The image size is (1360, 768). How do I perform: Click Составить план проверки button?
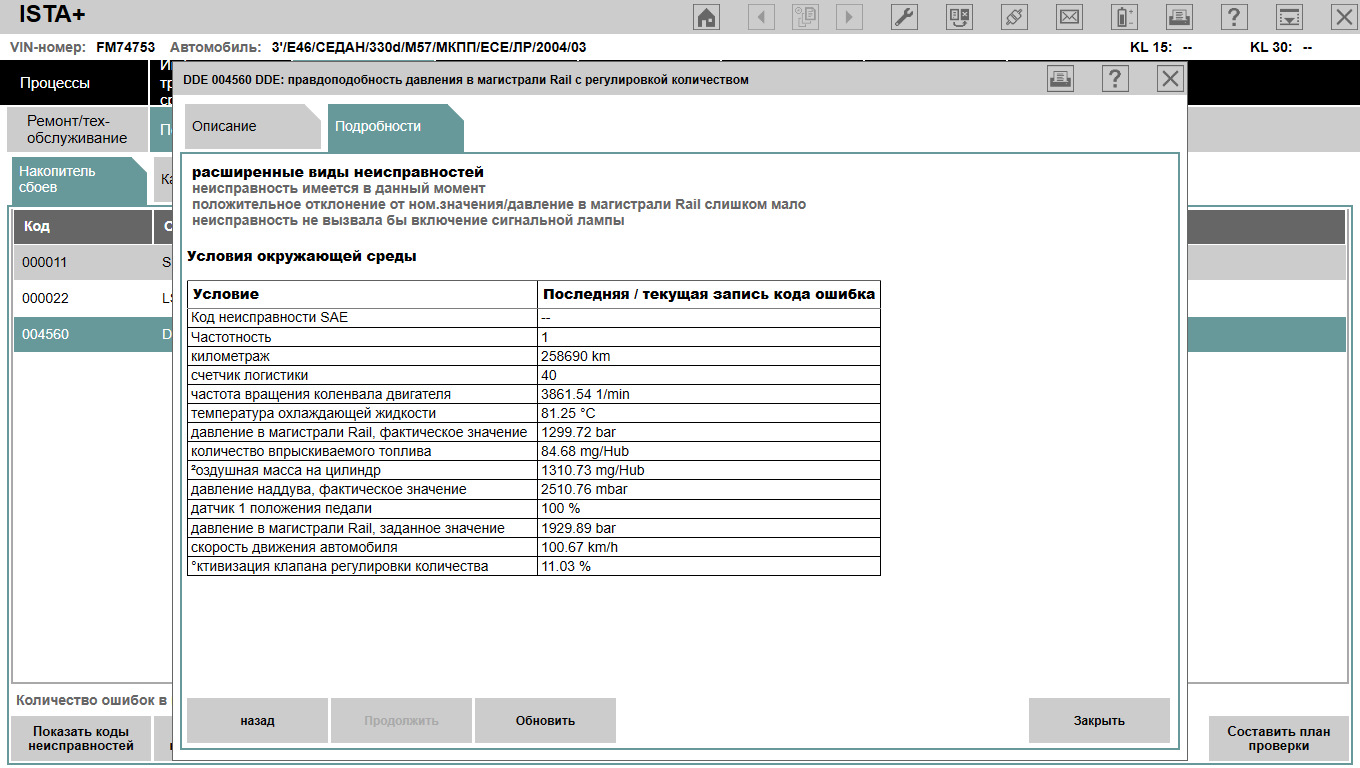point(1278,738)
